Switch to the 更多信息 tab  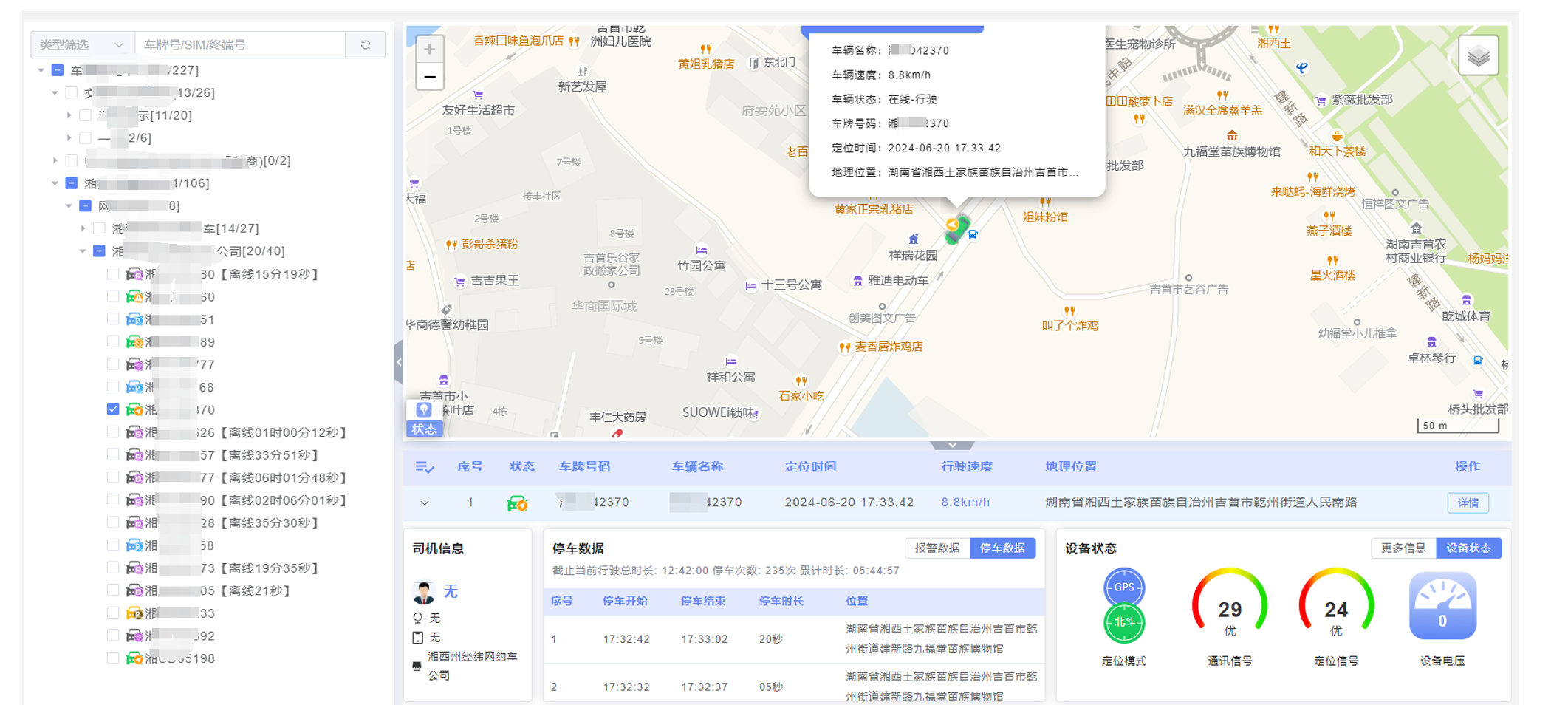(1403, 548)
